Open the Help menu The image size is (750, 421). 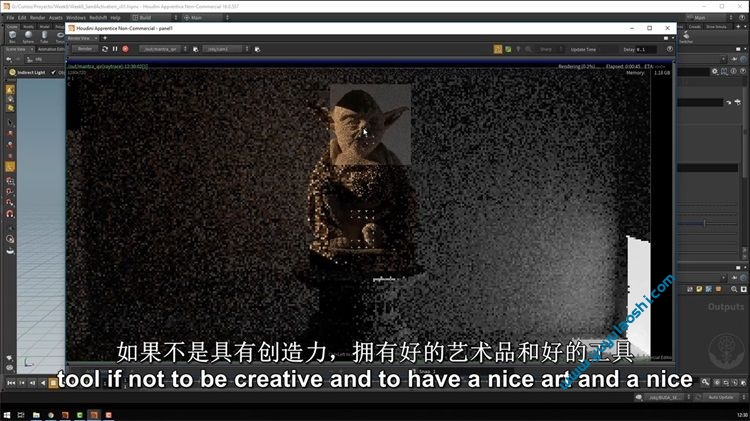[115, 18]
